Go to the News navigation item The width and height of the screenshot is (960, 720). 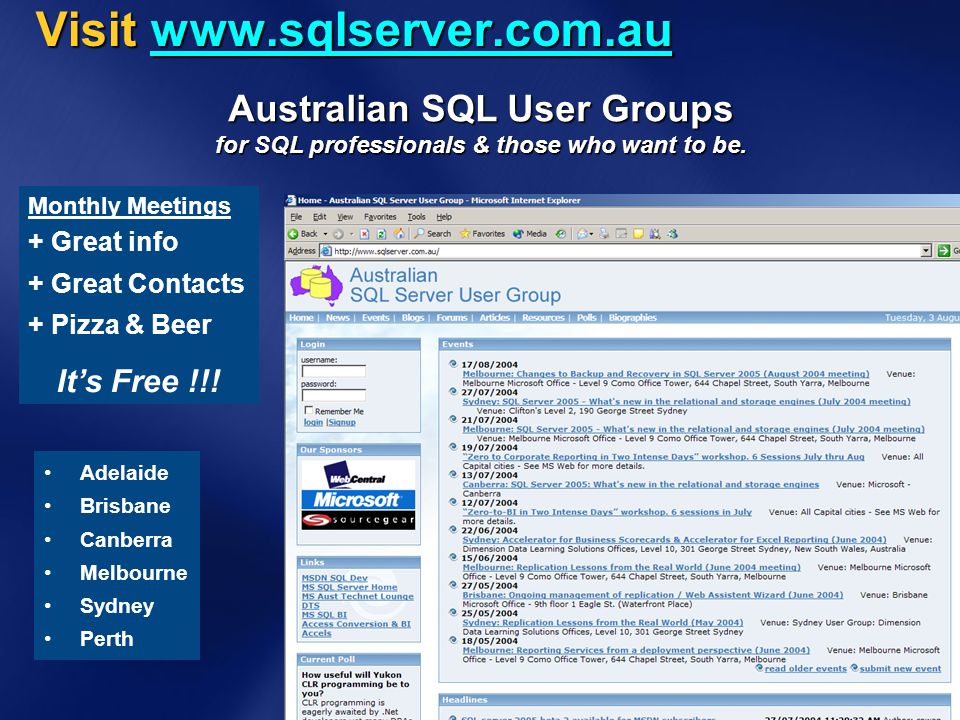(337, 317)
